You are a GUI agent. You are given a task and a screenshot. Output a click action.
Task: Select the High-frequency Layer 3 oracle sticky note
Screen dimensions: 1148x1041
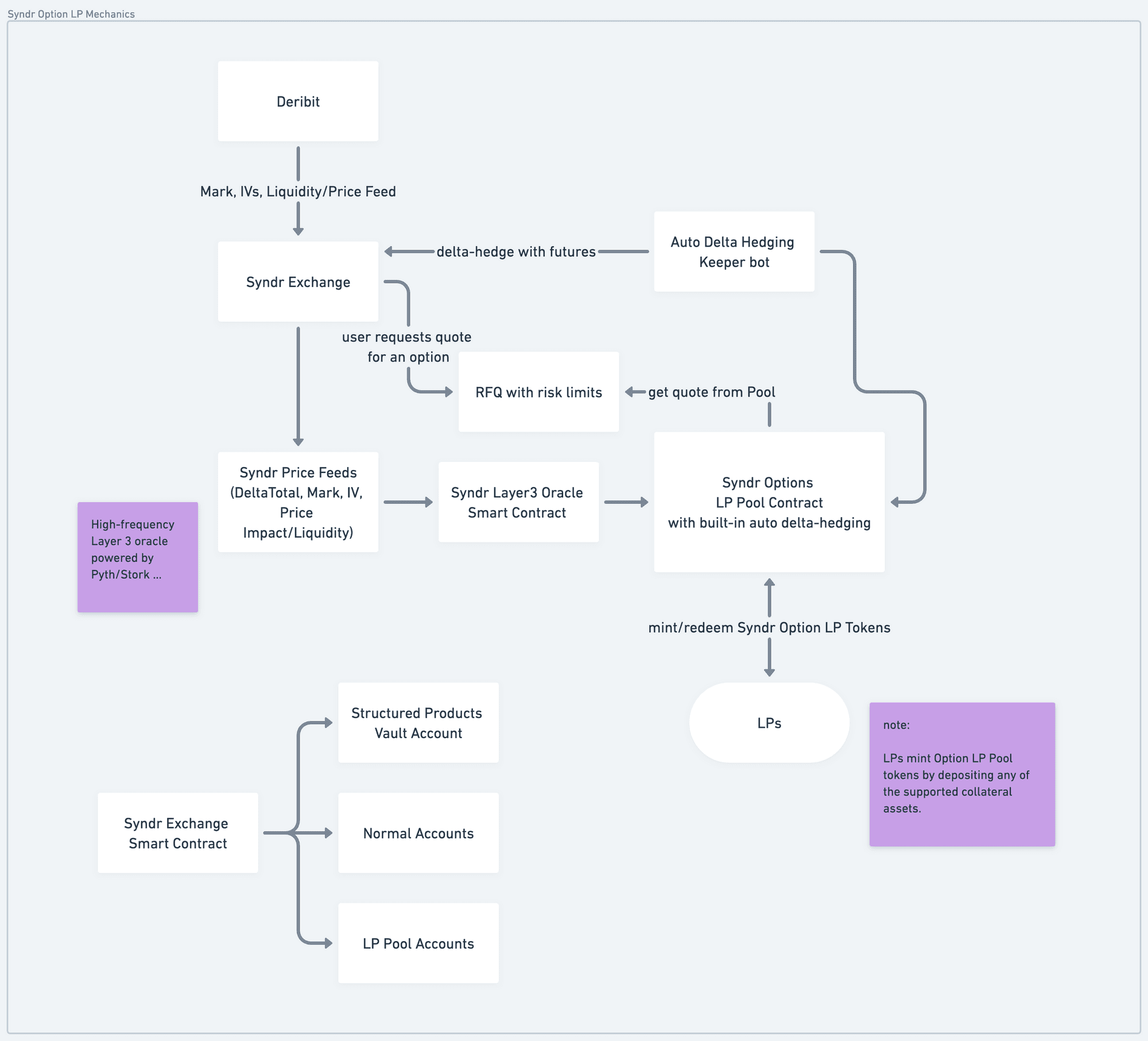pyautogui.click(x=138, y=557)
